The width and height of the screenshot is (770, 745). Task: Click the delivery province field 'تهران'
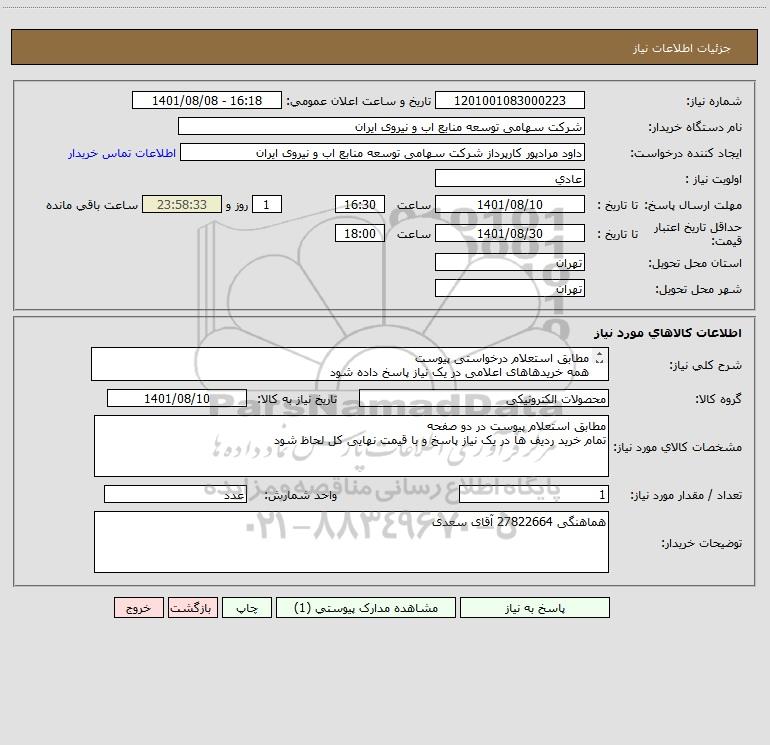click(510, 262)
